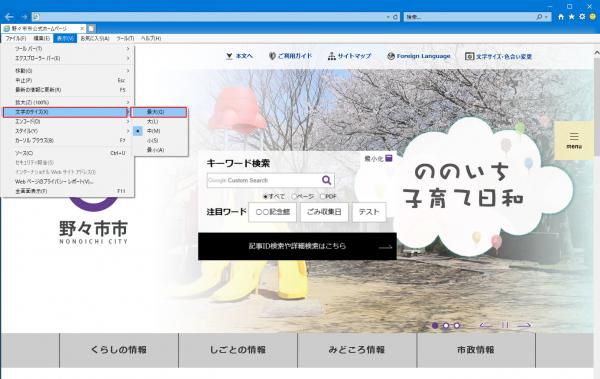Expand the エクスプローラーバー(E) submenu
The height and width of the screenshot is (379, 600).
click(68, 58)
